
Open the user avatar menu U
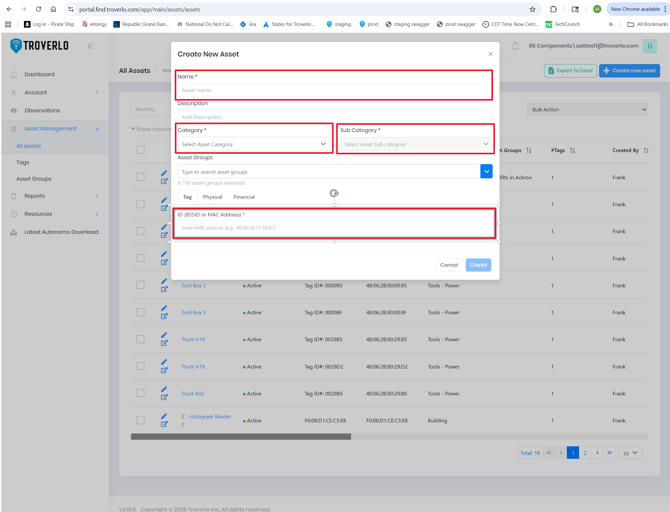[x=649, y=46]
